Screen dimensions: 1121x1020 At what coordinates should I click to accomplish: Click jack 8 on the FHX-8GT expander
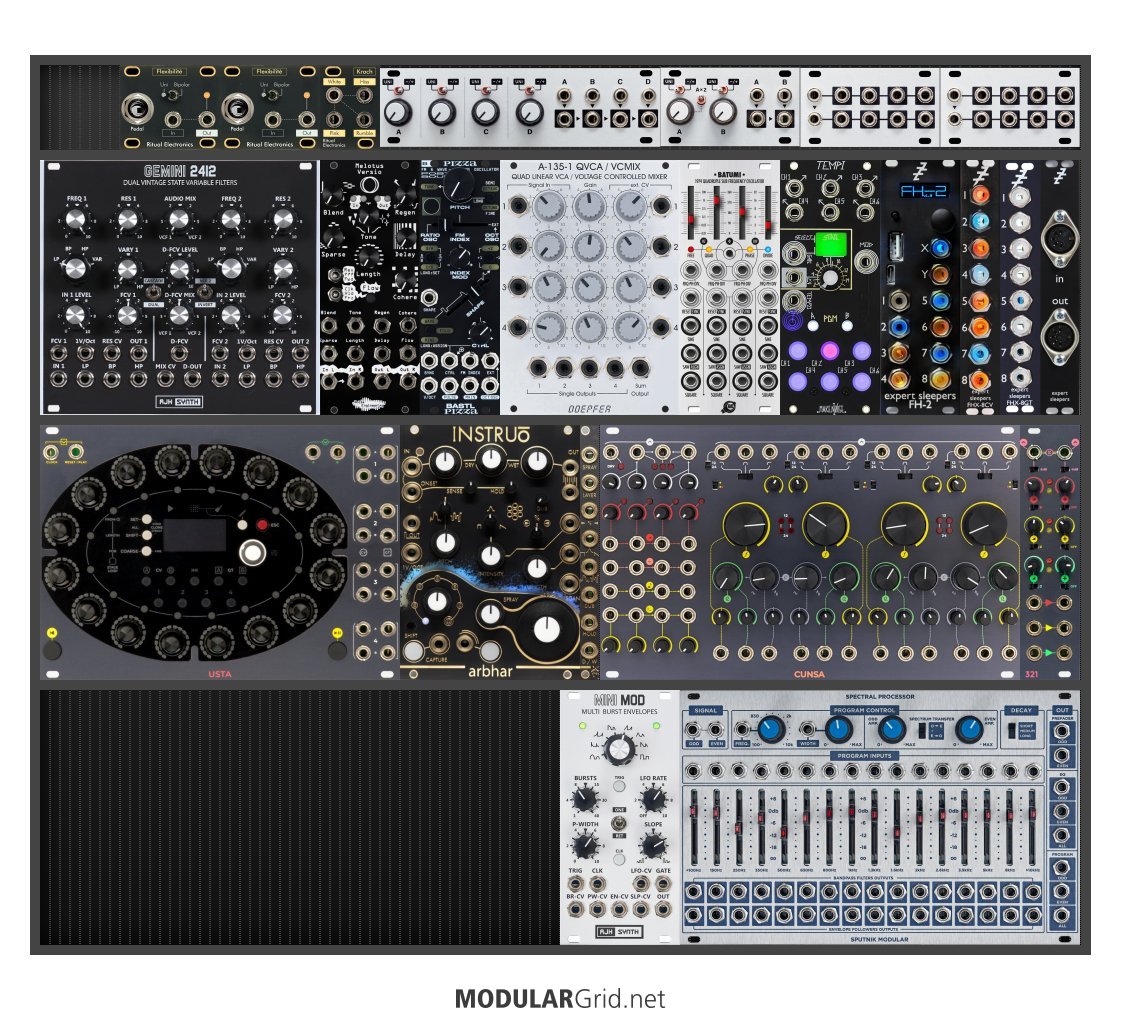(x=1019, y=379)
